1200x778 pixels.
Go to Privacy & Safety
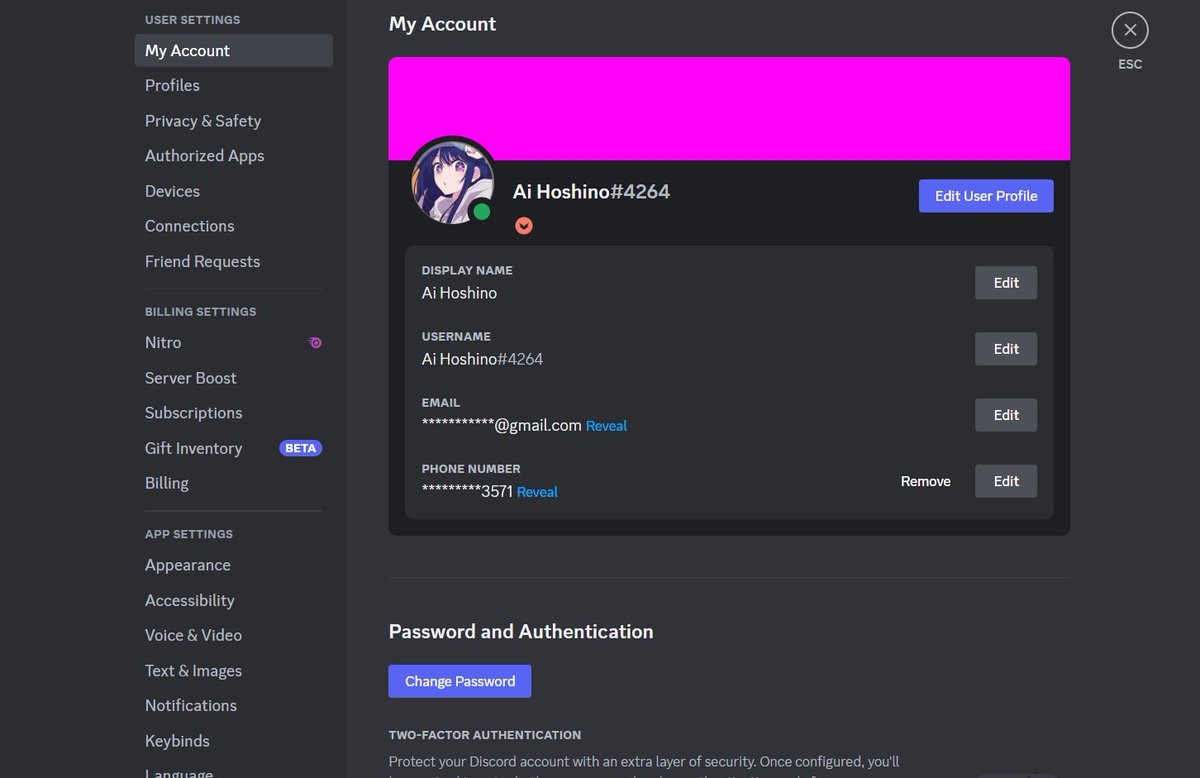234,121
